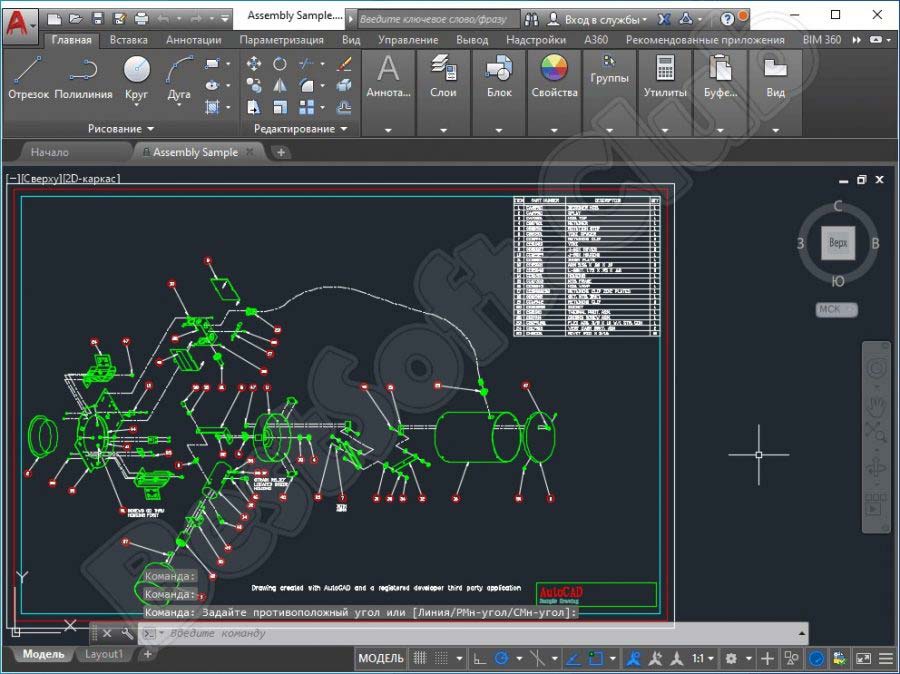Open the Аннота... panel dropdown
Image resolution: width=900 pixels, height=674 pixels.
point(388,130)
